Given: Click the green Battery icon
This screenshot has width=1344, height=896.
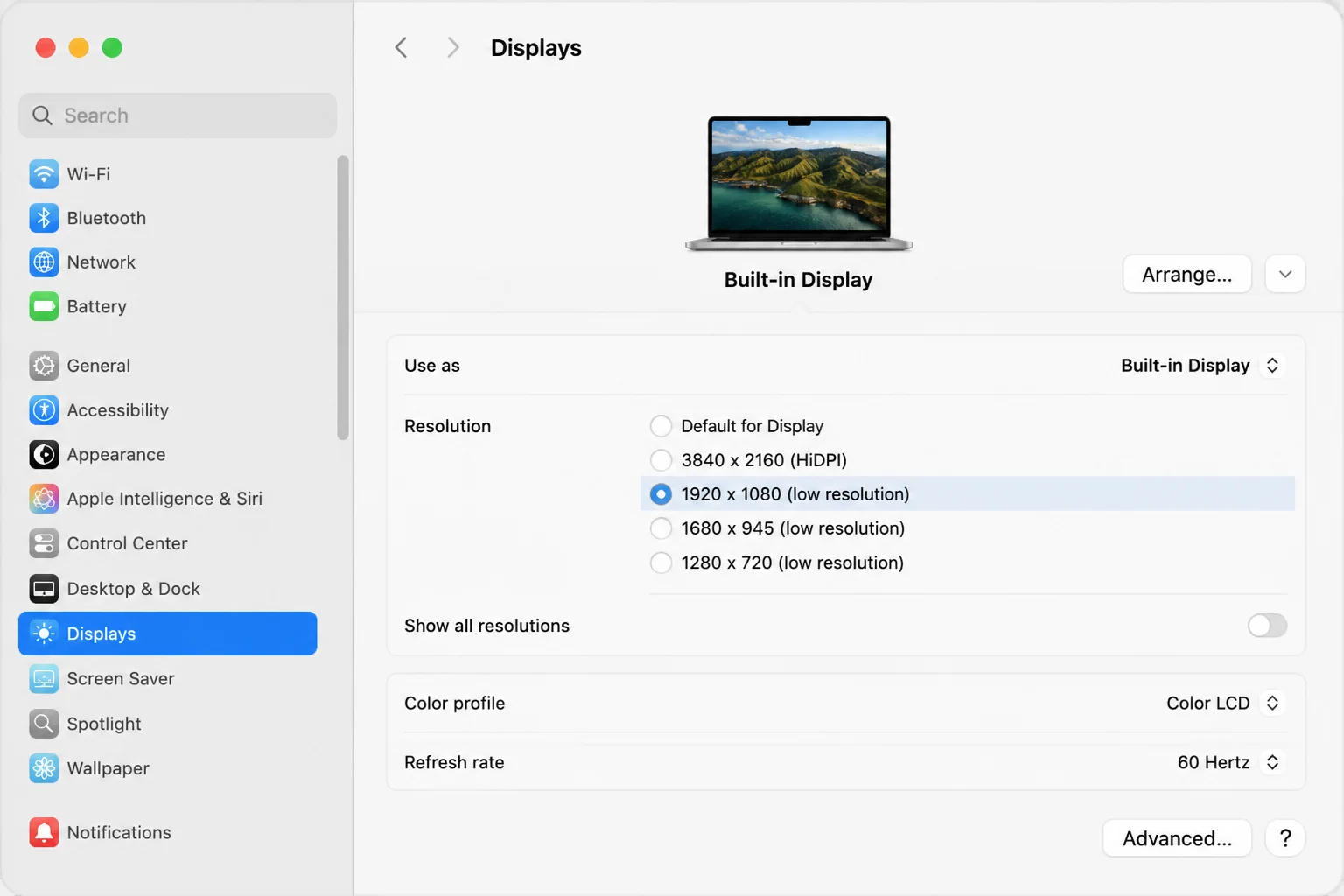Looking at the screenshot, I should point(44,306).
